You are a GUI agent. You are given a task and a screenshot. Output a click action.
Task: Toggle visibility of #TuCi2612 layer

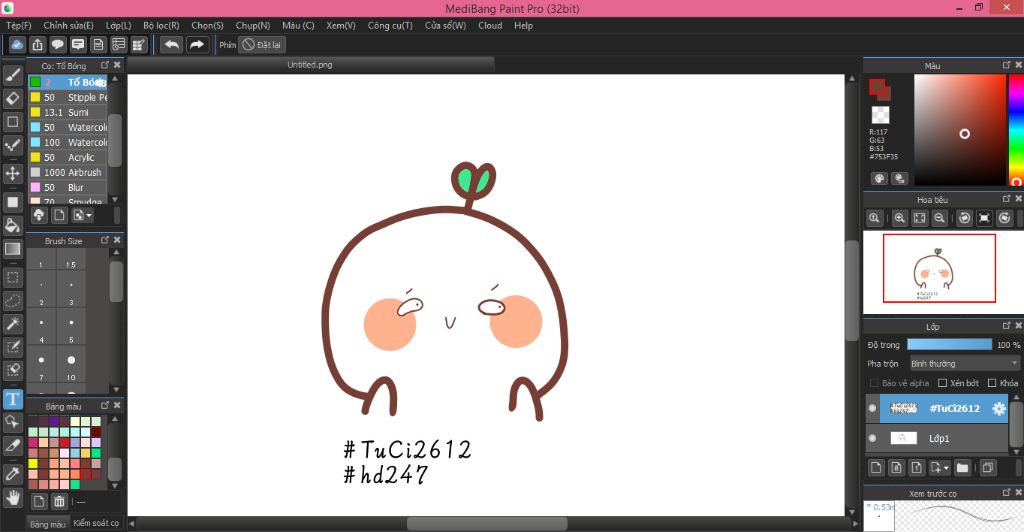click(x=872, y=409)
